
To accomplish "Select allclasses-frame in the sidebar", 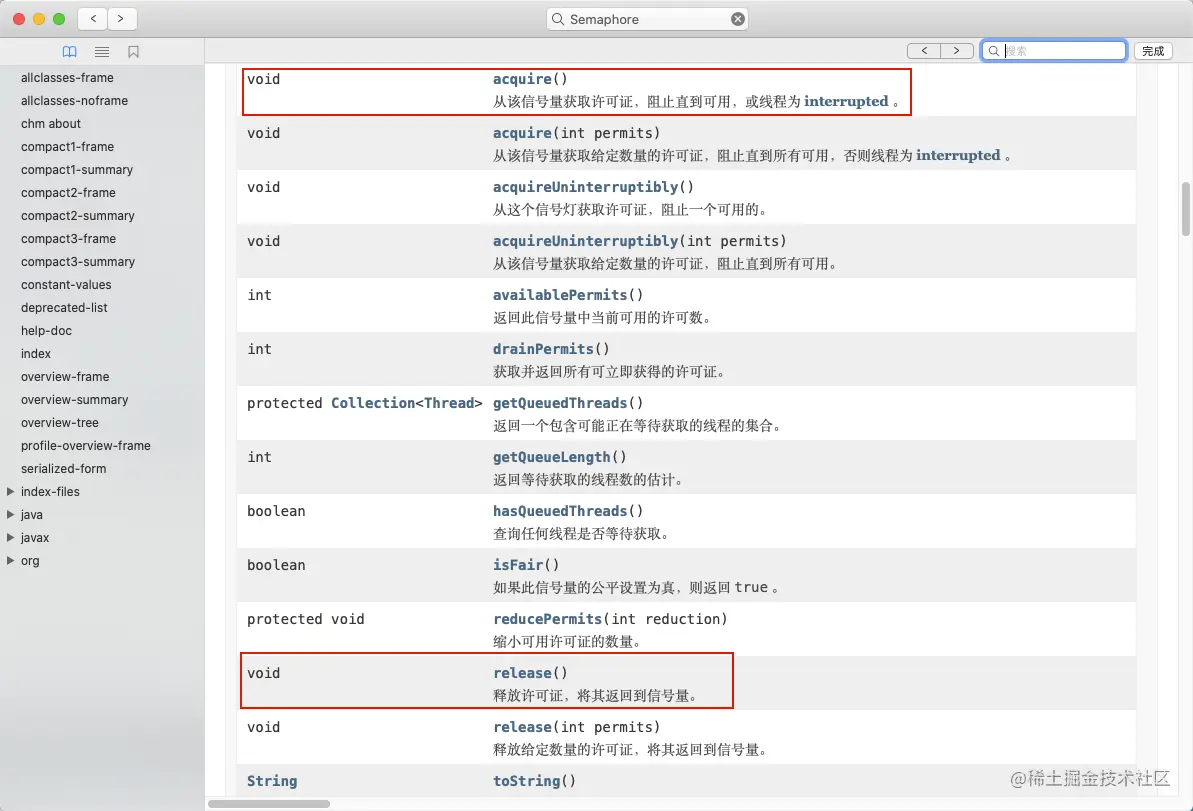I will [x=67, y=78].
